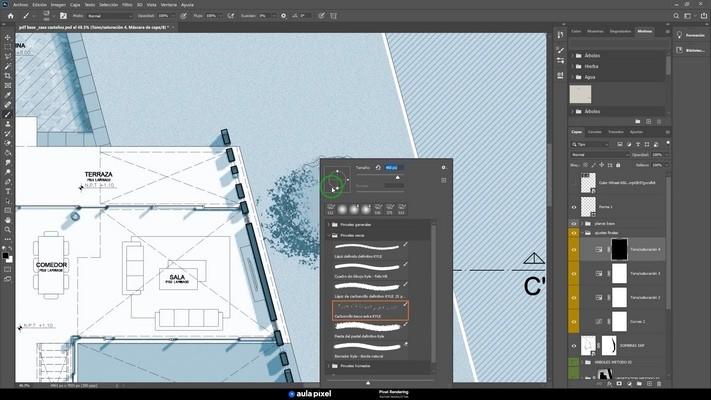
Task: Select Tono/saturación 4 black mask thumbnail
Action: coord(619,250)
